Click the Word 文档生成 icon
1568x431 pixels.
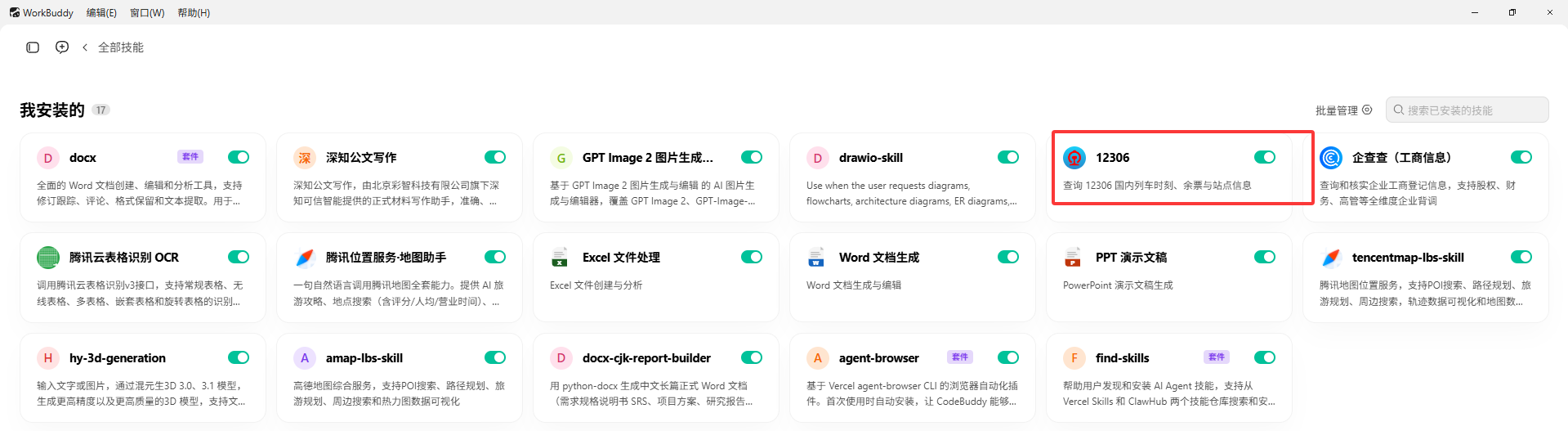(x=818, y=258)
